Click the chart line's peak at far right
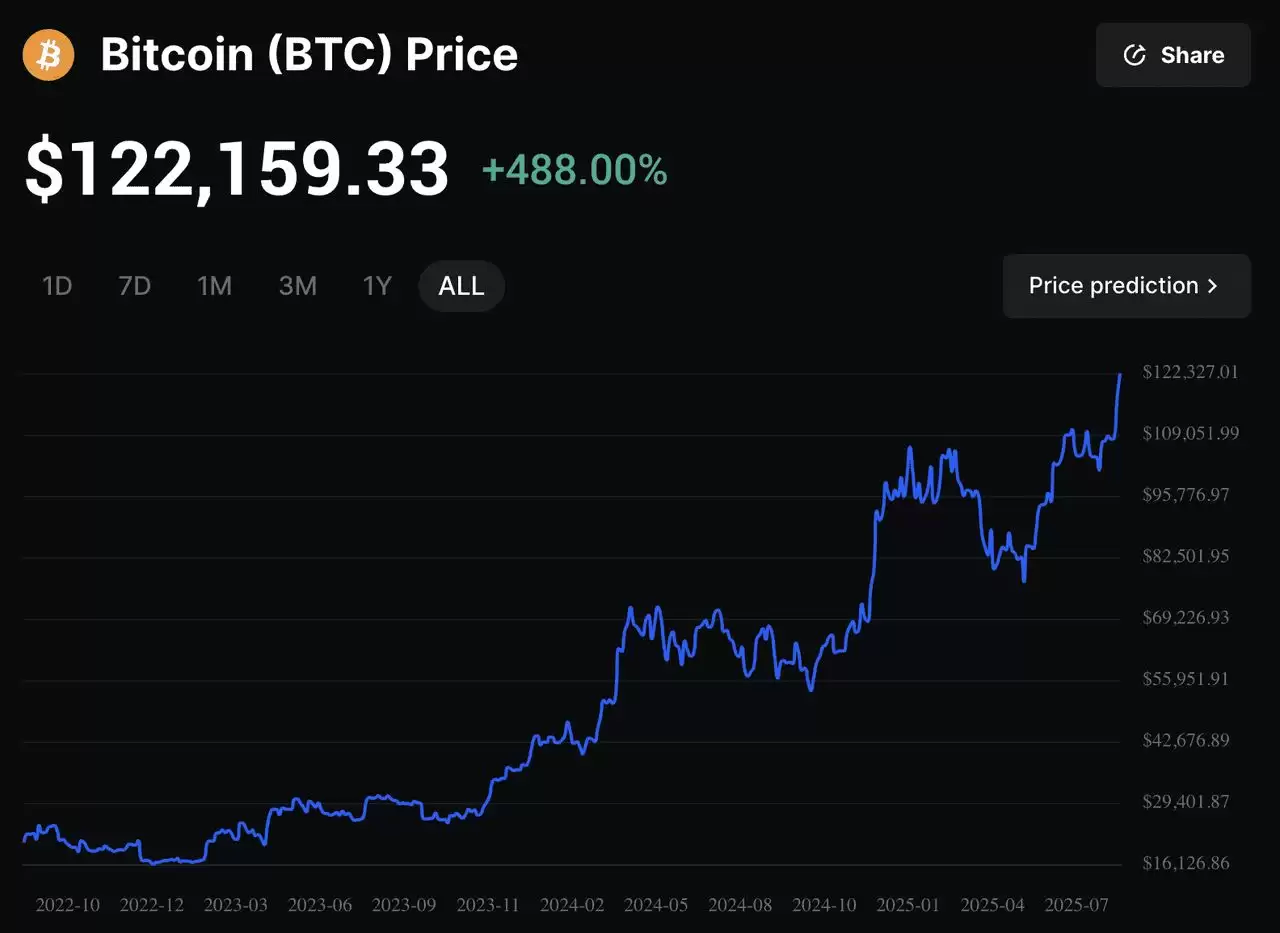This screenshot has width=1280, height=933. 1120,375
